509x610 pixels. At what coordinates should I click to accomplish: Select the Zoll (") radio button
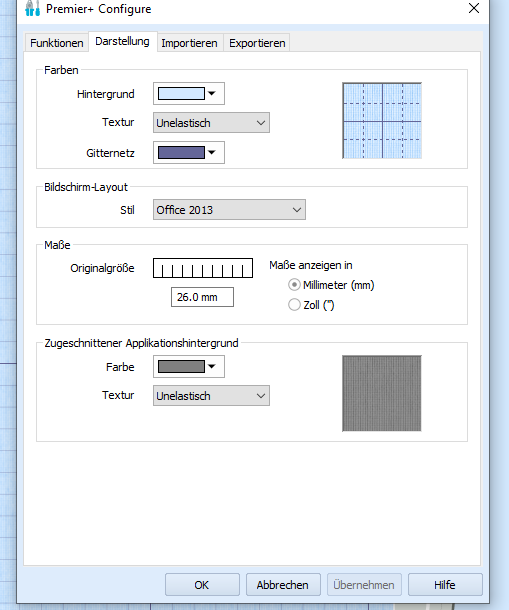click(294, 305)
